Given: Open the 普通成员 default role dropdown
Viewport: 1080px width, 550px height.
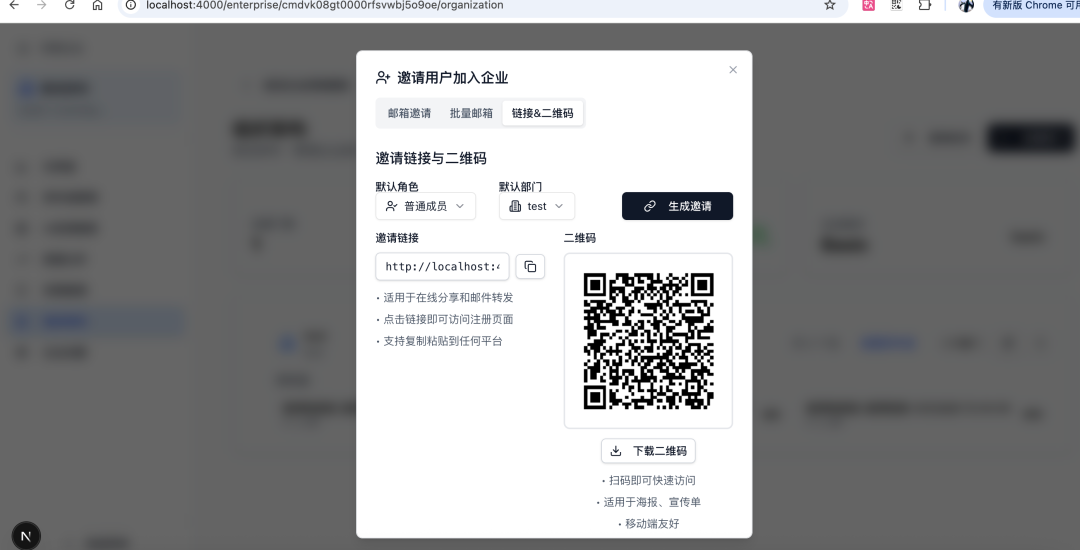Looking at the screenshot, I should [x=426, y=206].
